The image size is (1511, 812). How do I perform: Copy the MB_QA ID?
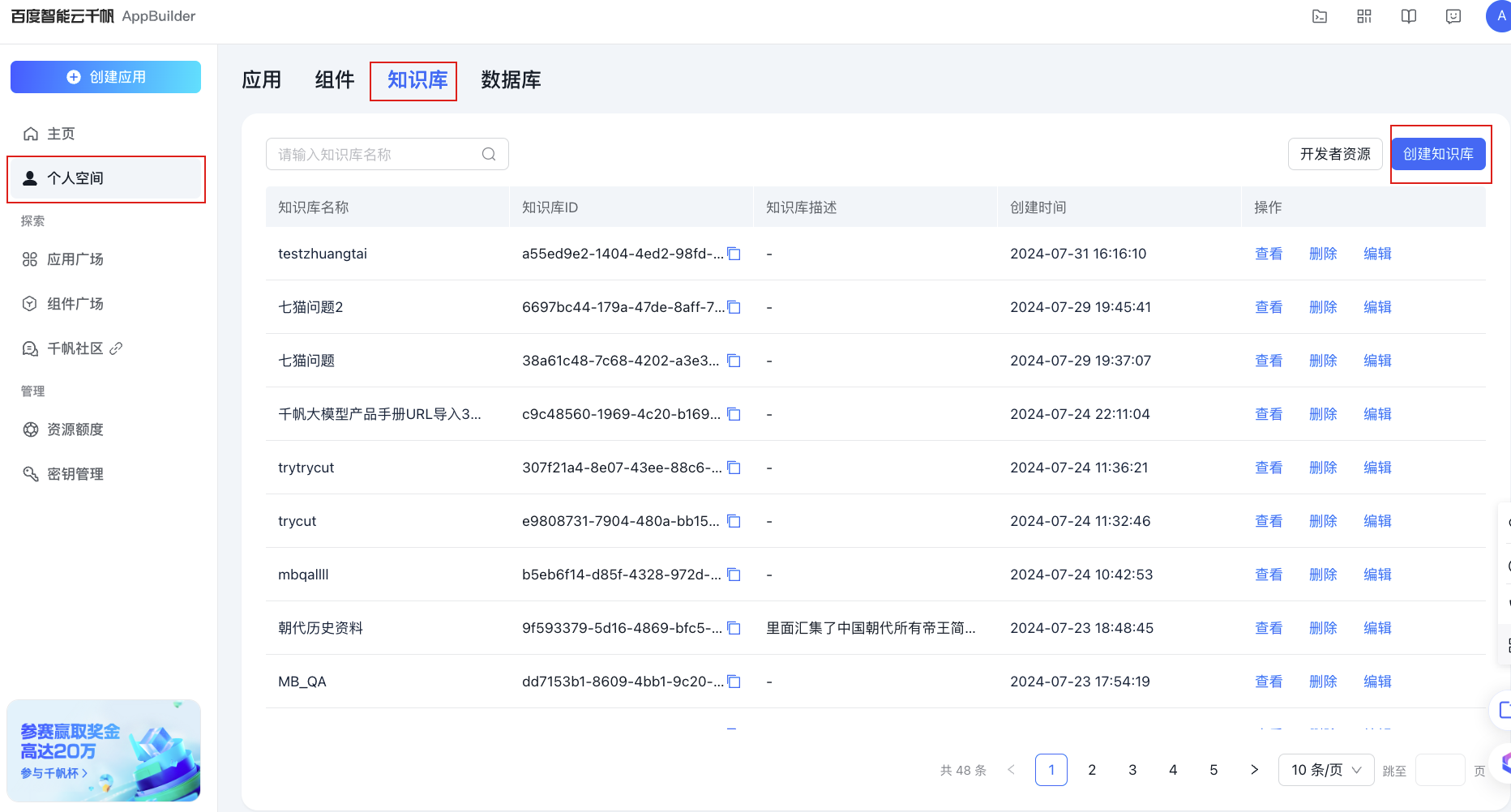(x=734, y=682)
